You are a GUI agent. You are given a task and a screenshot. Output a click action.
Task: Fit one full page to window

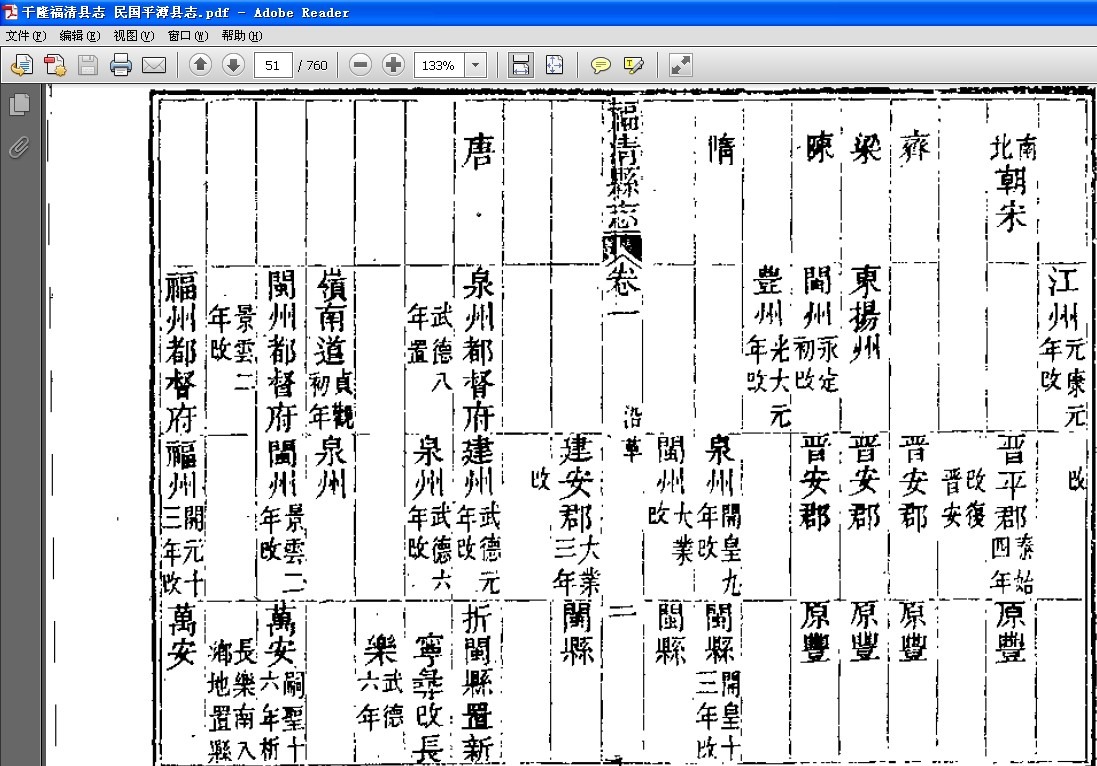pyautogui.click(x=553, y=65)
